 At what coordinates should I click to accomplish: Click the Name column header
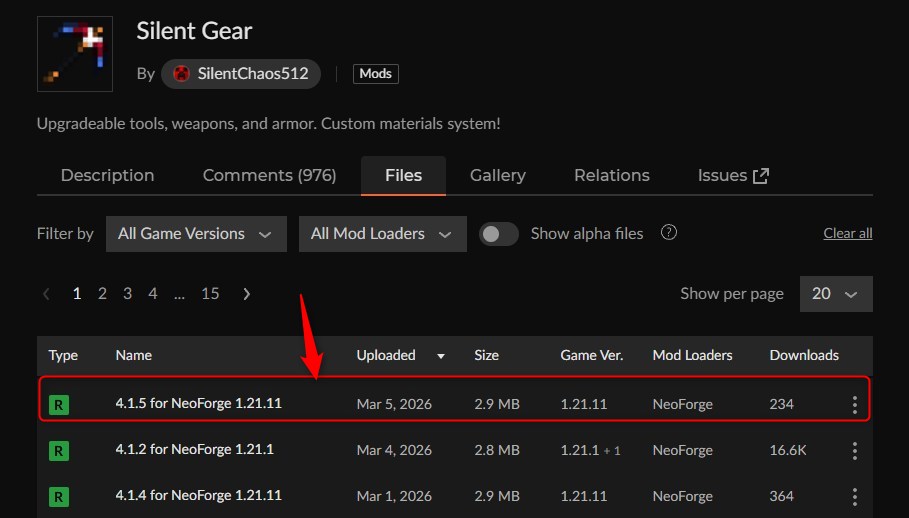(x=133, y=355)
